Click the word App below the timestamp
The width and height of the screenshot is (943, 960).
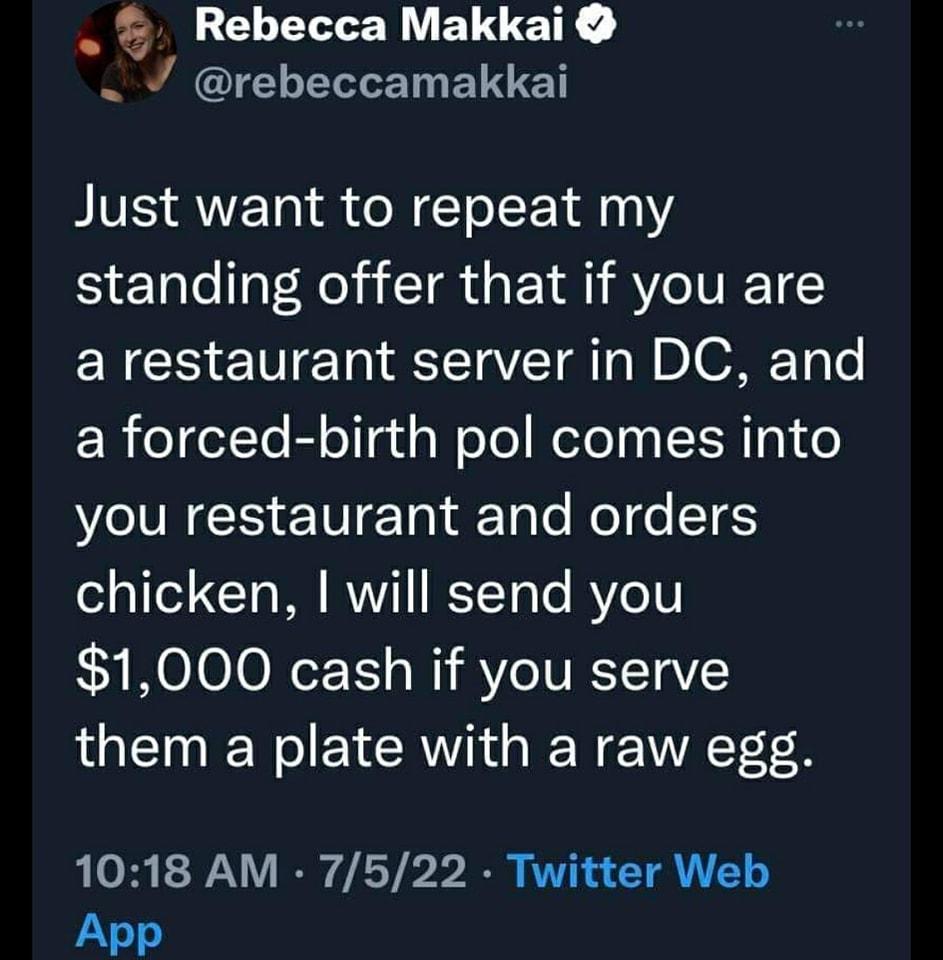117,932
